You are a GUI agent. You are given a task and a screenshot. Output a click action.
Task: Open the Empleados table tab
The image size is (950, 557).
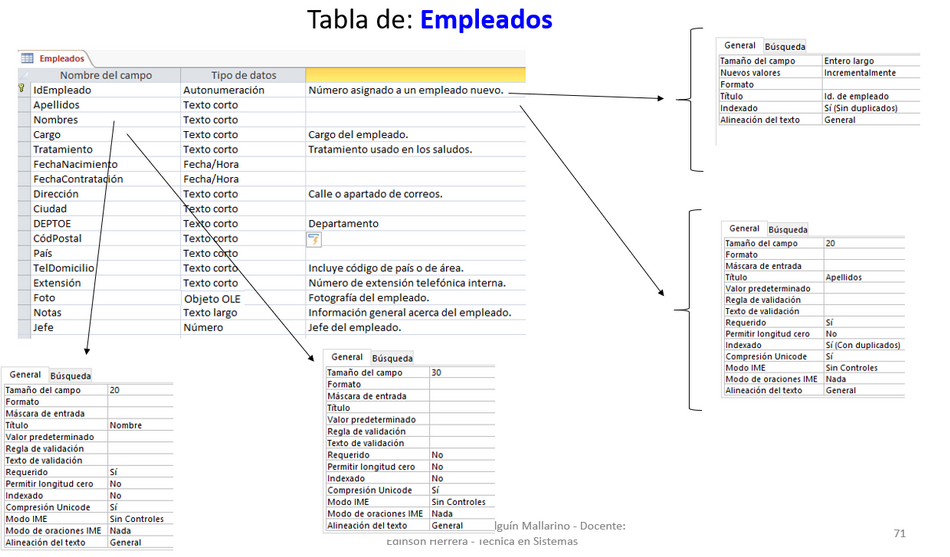(x=60, y=59)
